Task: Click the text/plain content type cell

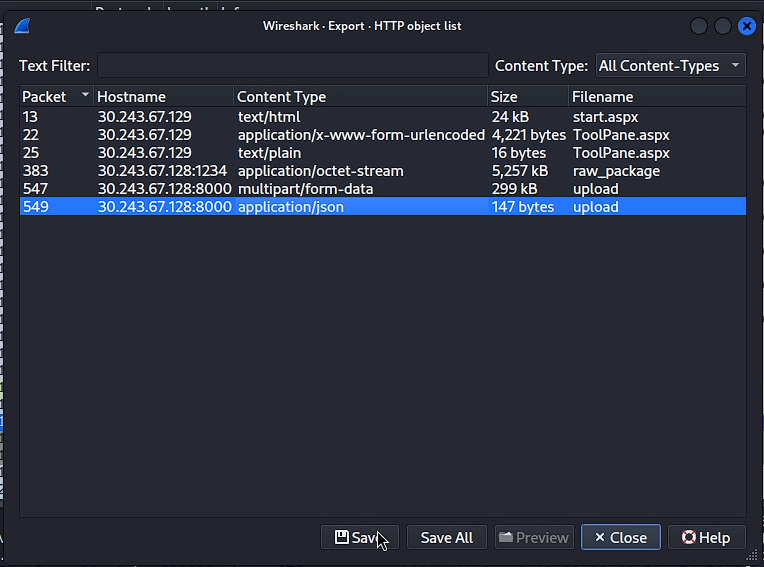Action: 269,153
